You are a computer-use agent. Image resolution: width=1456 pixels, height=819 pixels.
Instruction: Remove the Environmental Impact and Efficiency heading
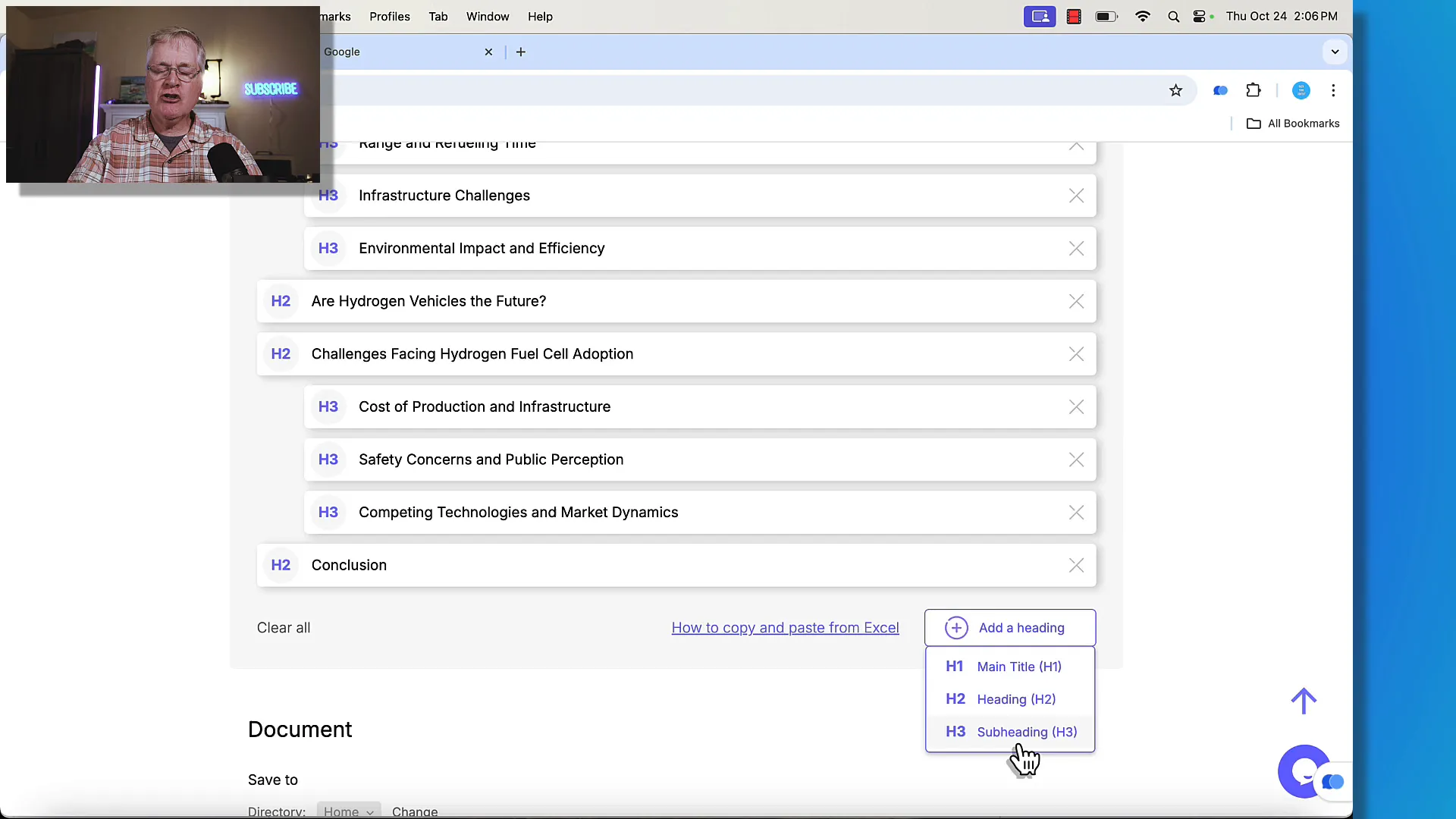coord(1076,249)
